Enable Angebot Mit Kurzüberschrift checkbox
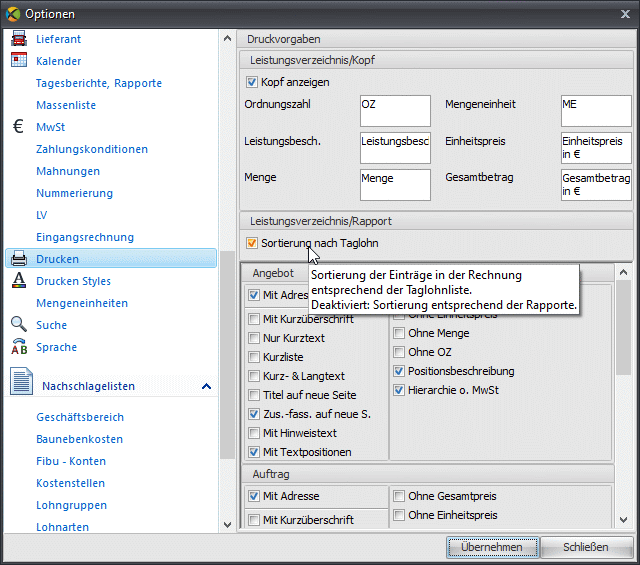 [254, 319]
